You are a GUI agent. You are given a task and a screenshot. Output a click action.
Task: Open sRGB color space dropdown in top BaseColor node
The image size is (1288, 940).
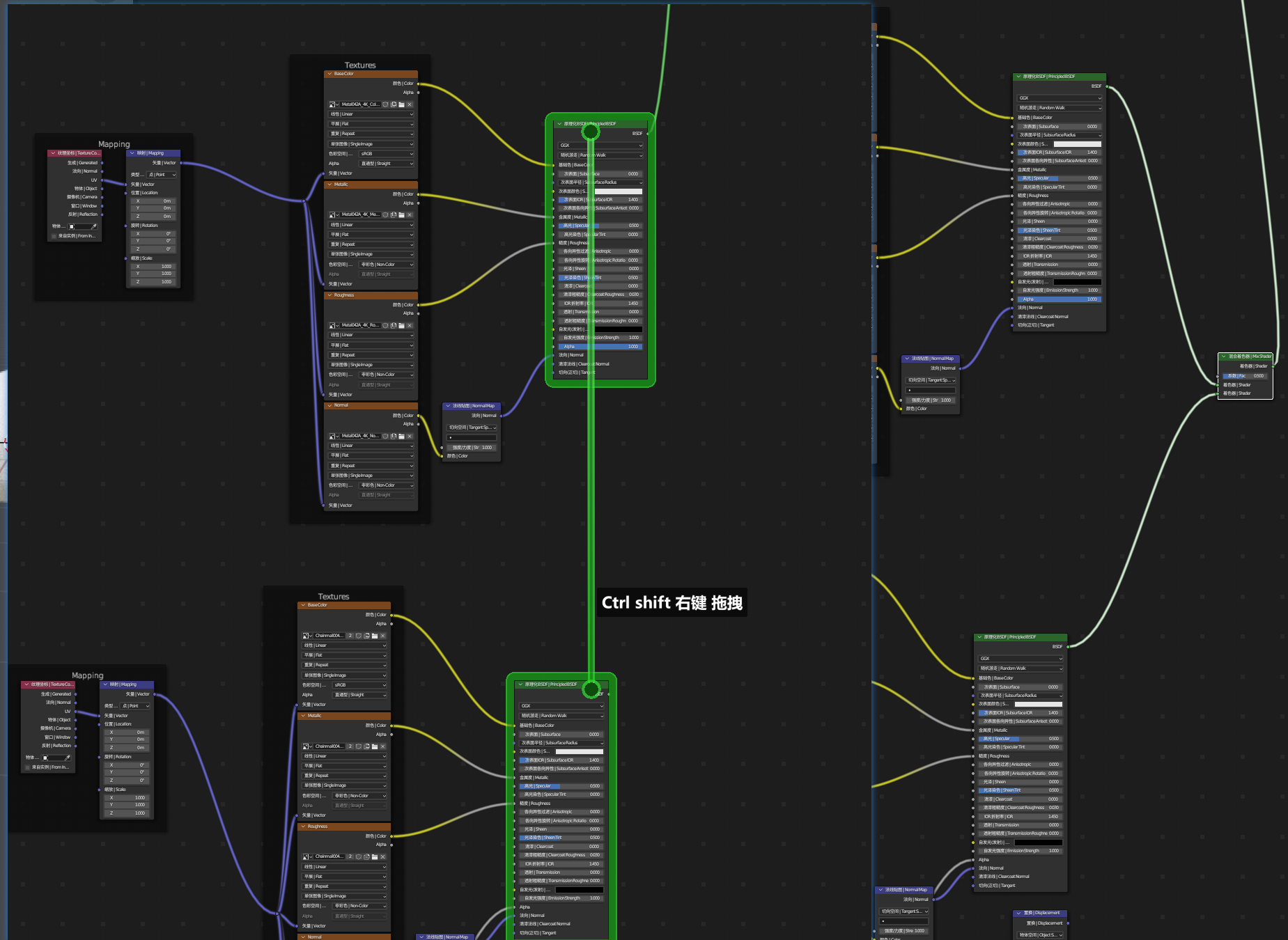click(387, 154)
